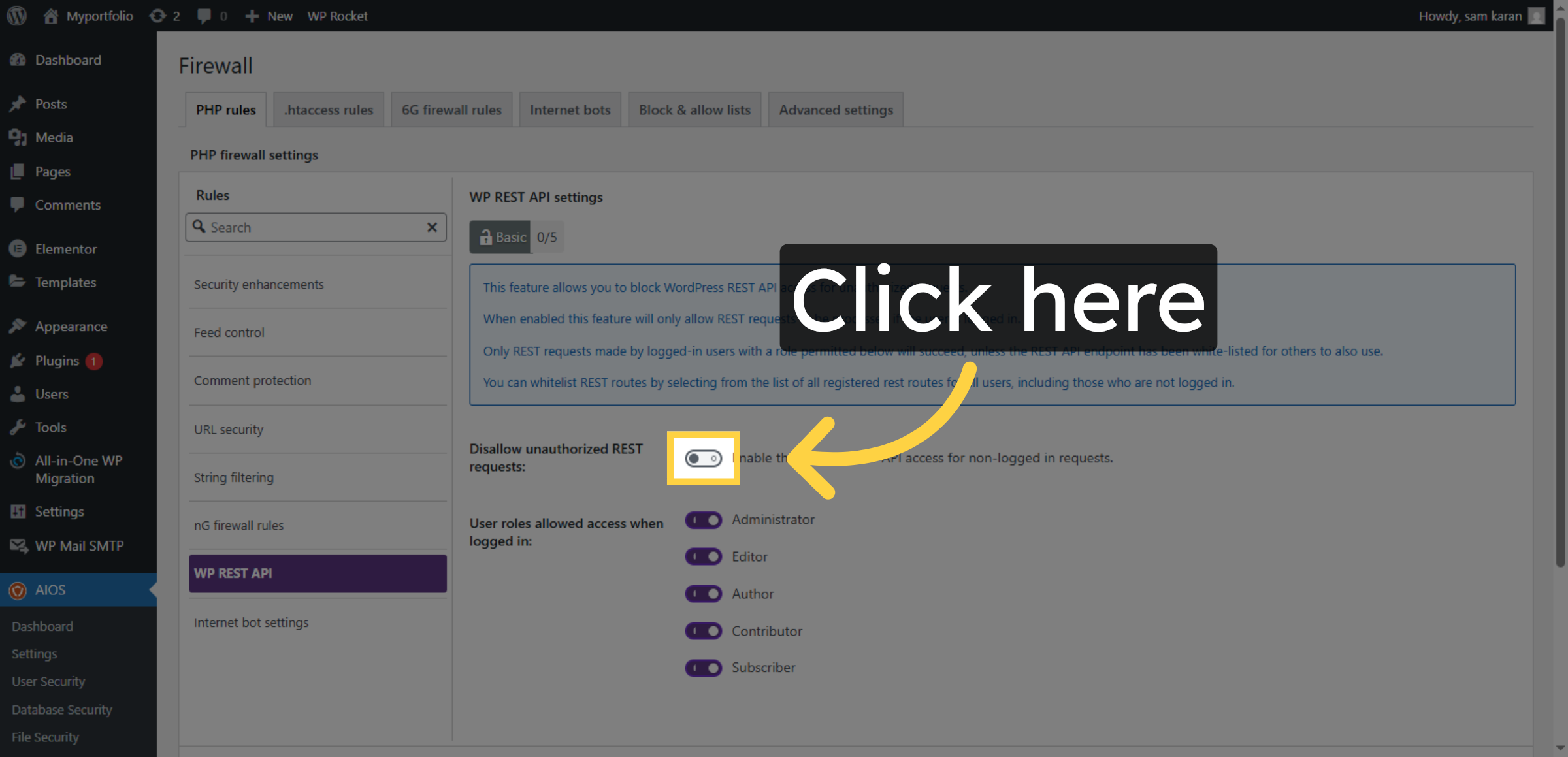Open the AIOS security shield menu
The height and width of the screenshot is (757, 1568).
pyautogui.click(x=48, y=590)
